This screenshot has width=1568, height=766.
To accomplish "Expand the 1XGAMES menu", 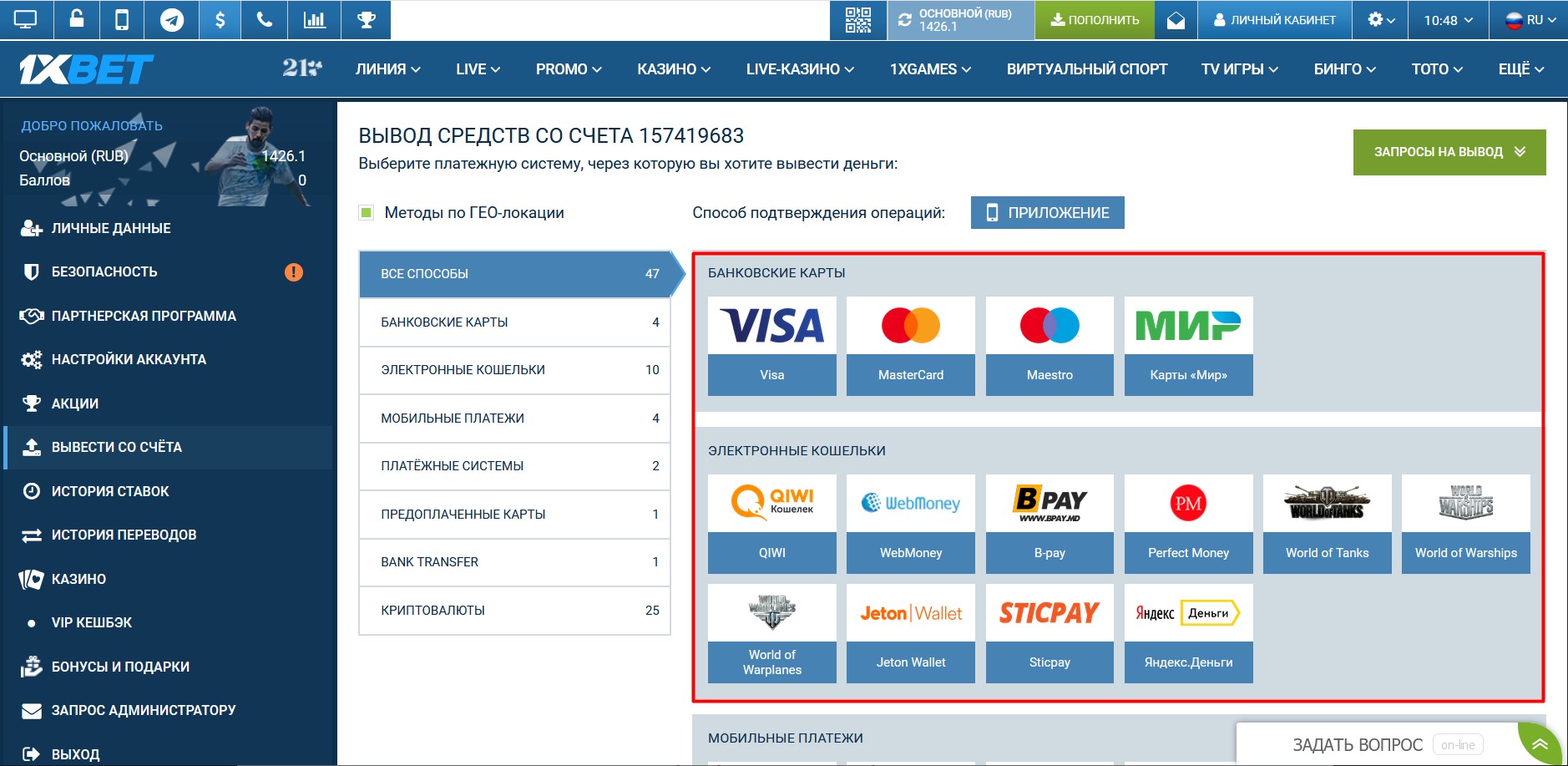I will pyautogui.click(x=930, y=69).
